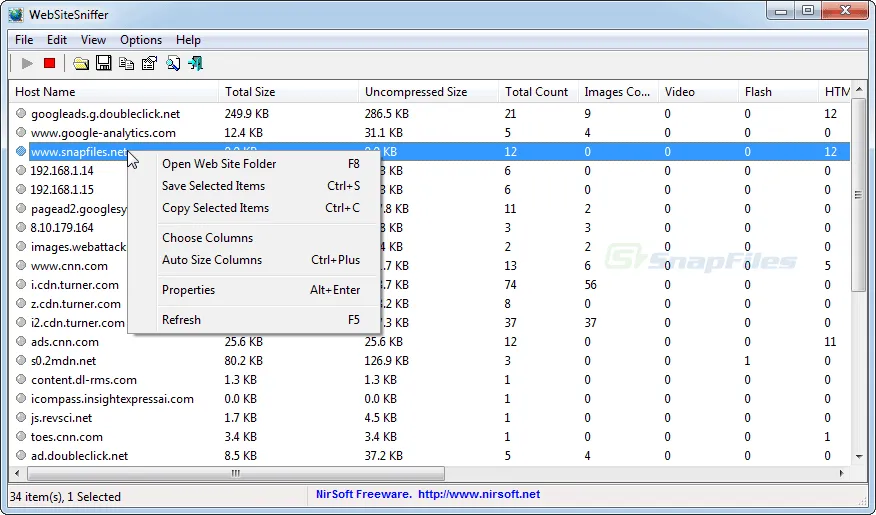Click the status icon beside 192.168.1.14
This screenshot has height=515, width=876.
[21, 170]
